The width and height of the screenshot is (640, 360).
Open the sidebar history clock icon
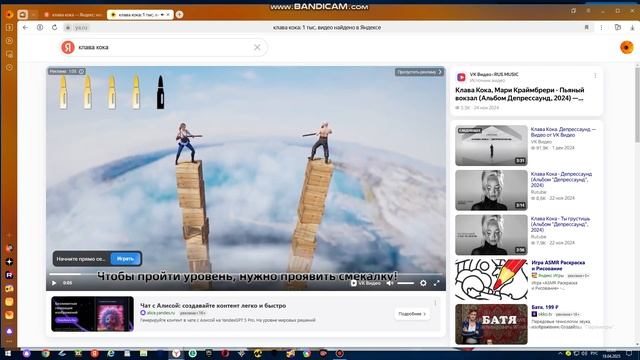point(9,67)
